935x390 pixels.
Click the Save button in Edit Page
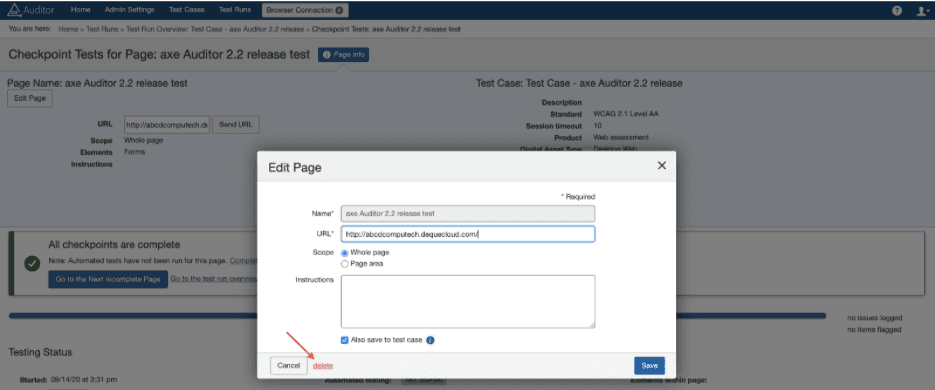click(649, 366)
